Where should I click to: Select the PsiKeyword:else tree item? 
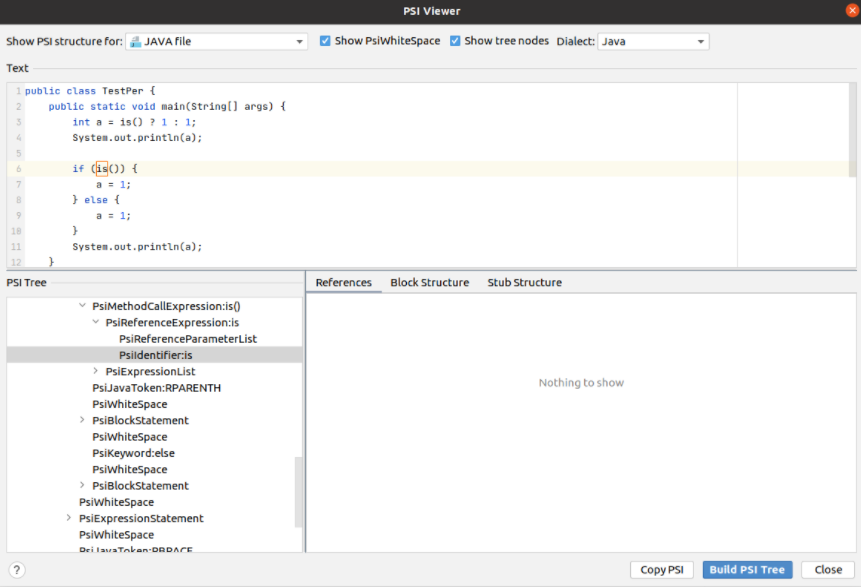tap(133, 453)
